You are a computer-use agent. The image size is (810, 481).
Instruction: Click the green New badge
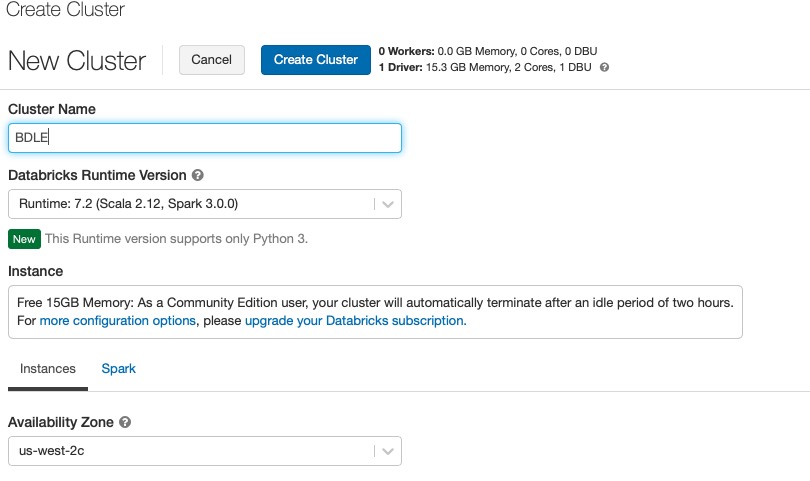tap(24, 239)
